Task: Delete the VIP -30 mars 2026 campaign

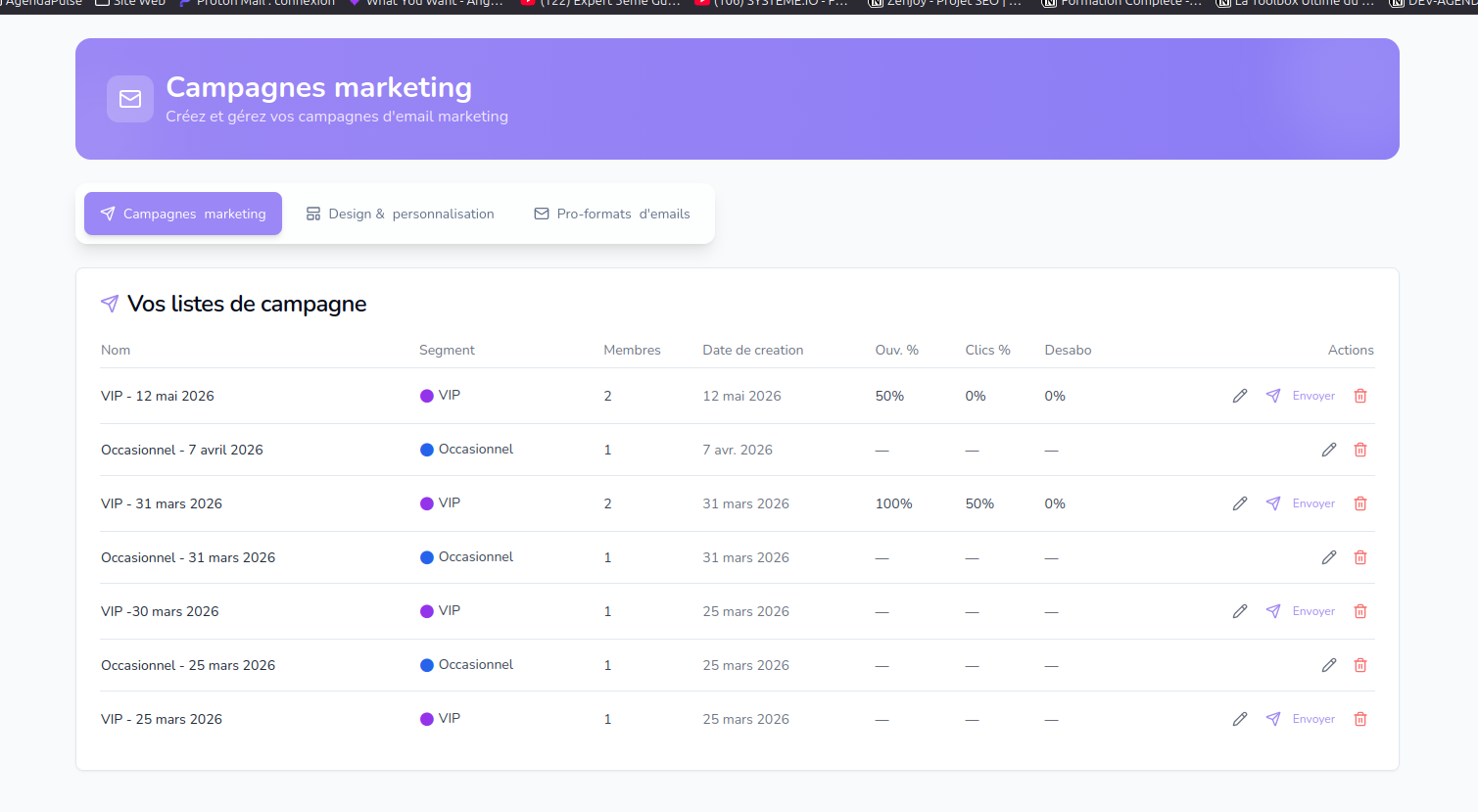Action: pos(1360,611)
